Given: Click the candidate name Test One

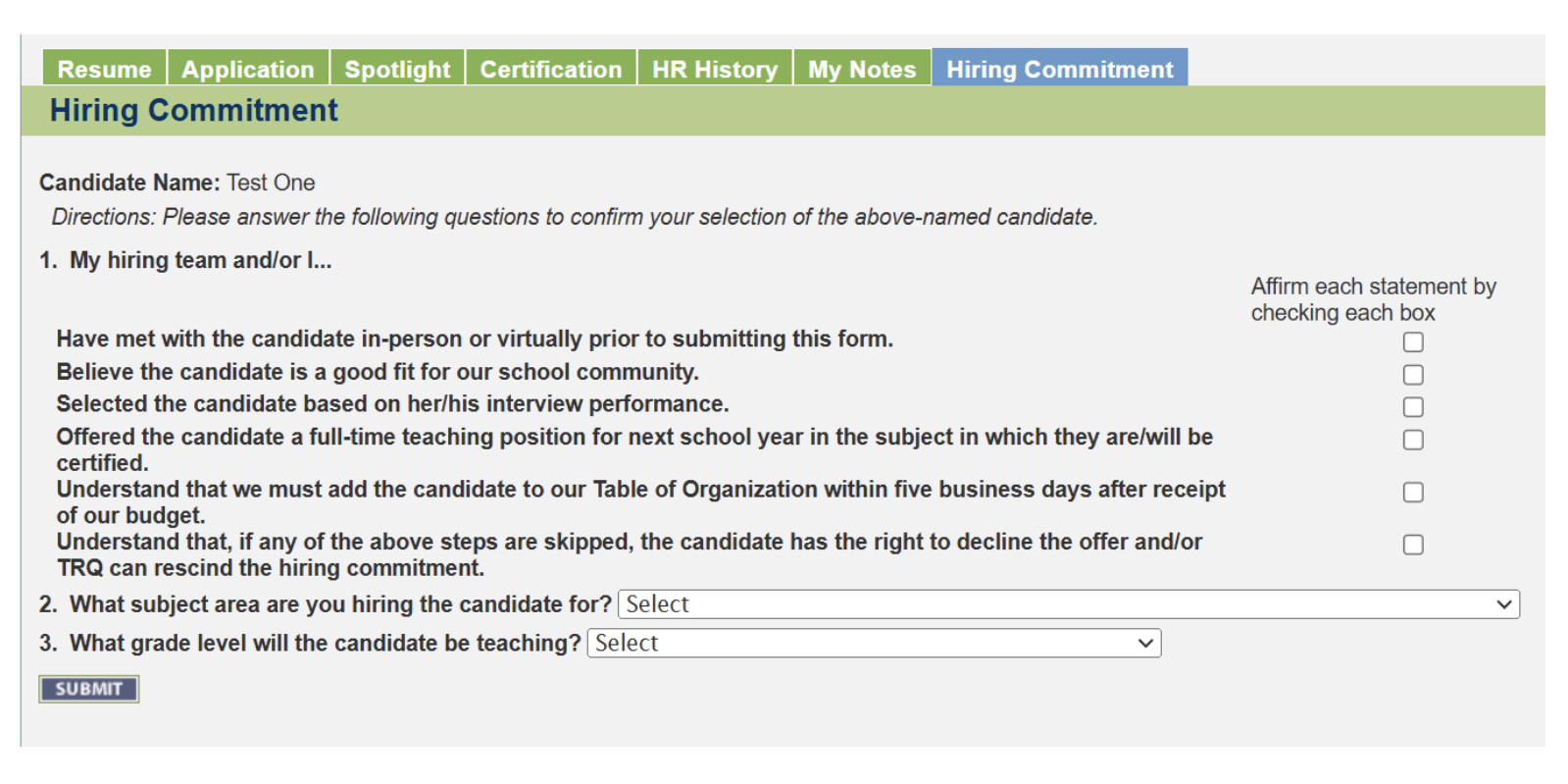Looking at the screenshot, I should click(271, 183).
